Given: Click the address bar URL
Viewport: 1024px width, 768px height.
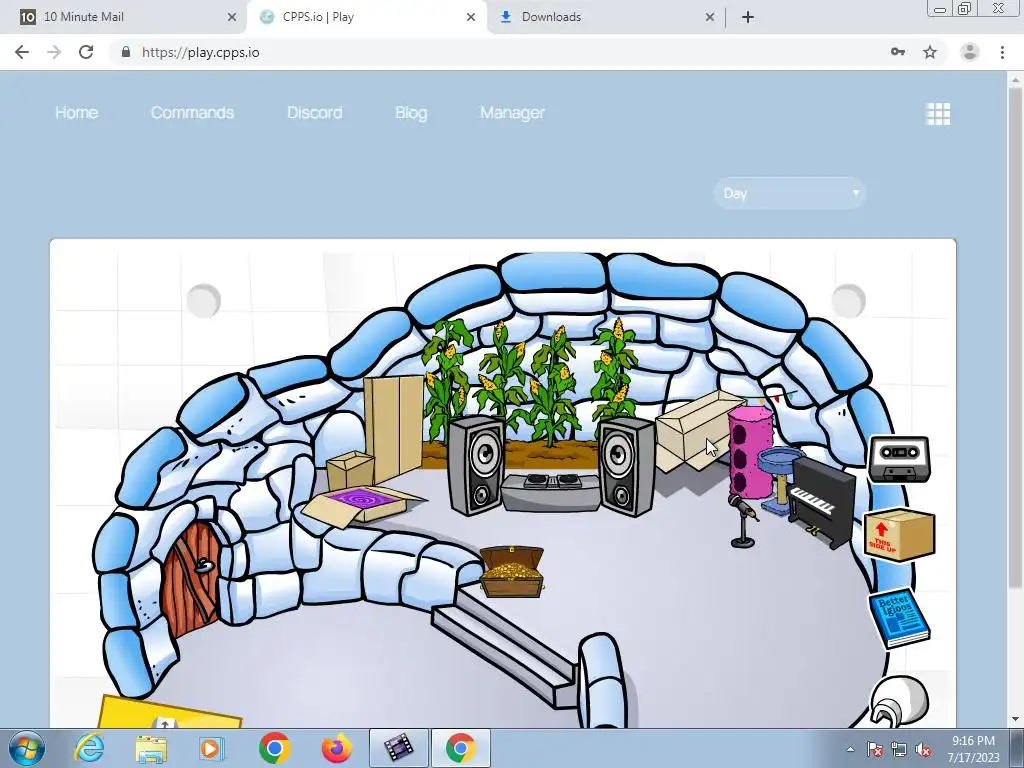Looking at the screenshot, I should [x=200, y=52].
